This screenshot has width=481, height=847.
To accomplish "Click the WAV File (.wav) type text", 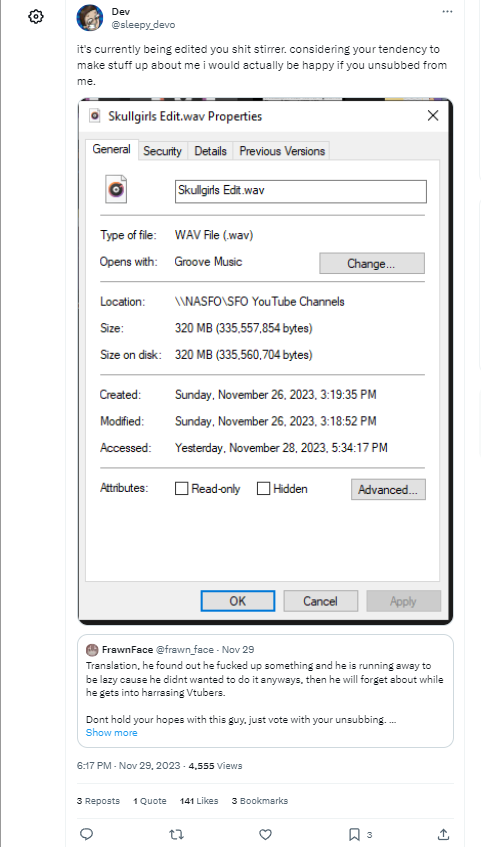I will pyautogui.click(x=214, y=235).
